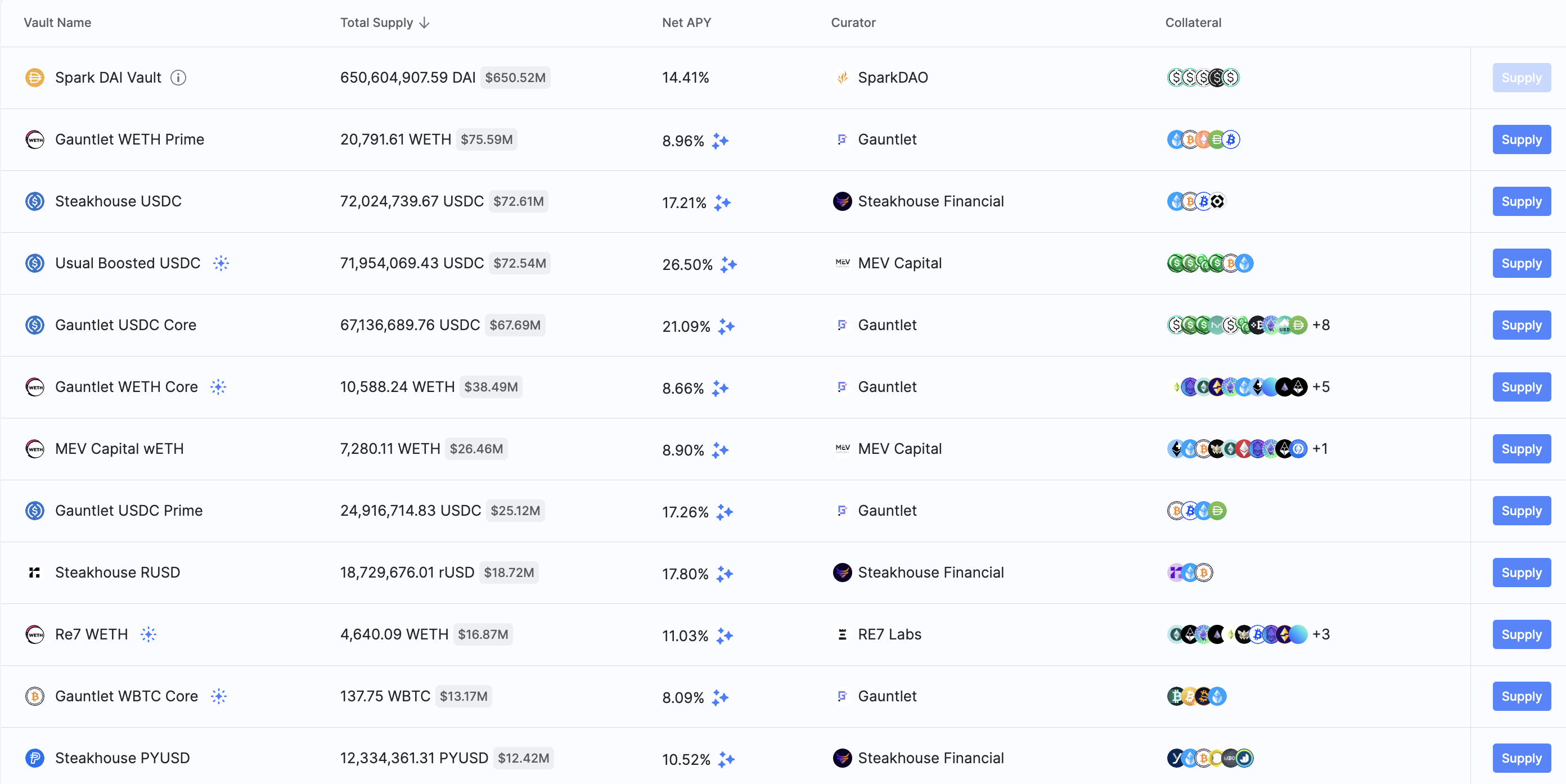The width and height of the screenshot is (1566, 784).
Task: Click the rewards sparkle icon beside 26.50% APY
Action: (x=728, y=264)
